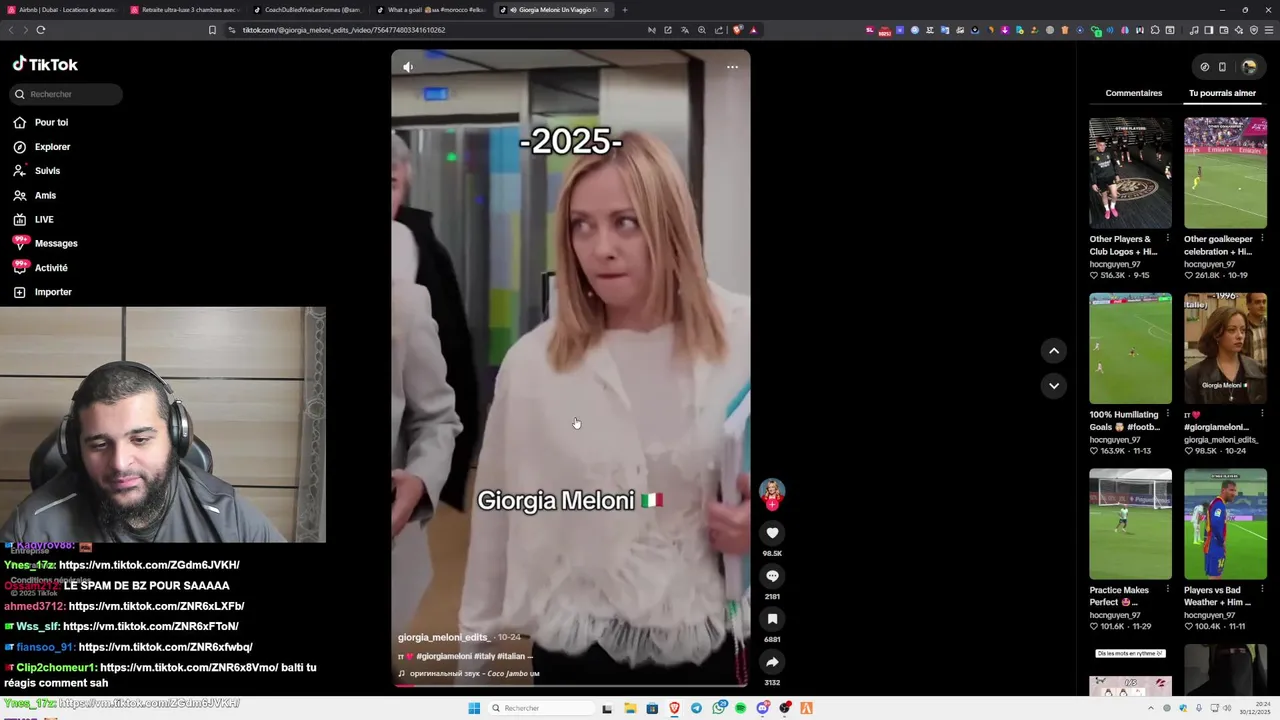The image size is (1280, 720).
Task: Open the Other Players & Club Logos video
Action: 1130,173
